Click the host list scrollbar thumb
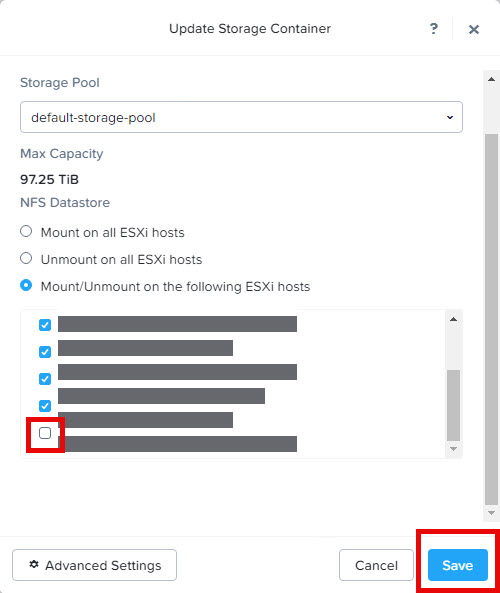This screenshot has width=500, height=593. coord(453,405)
